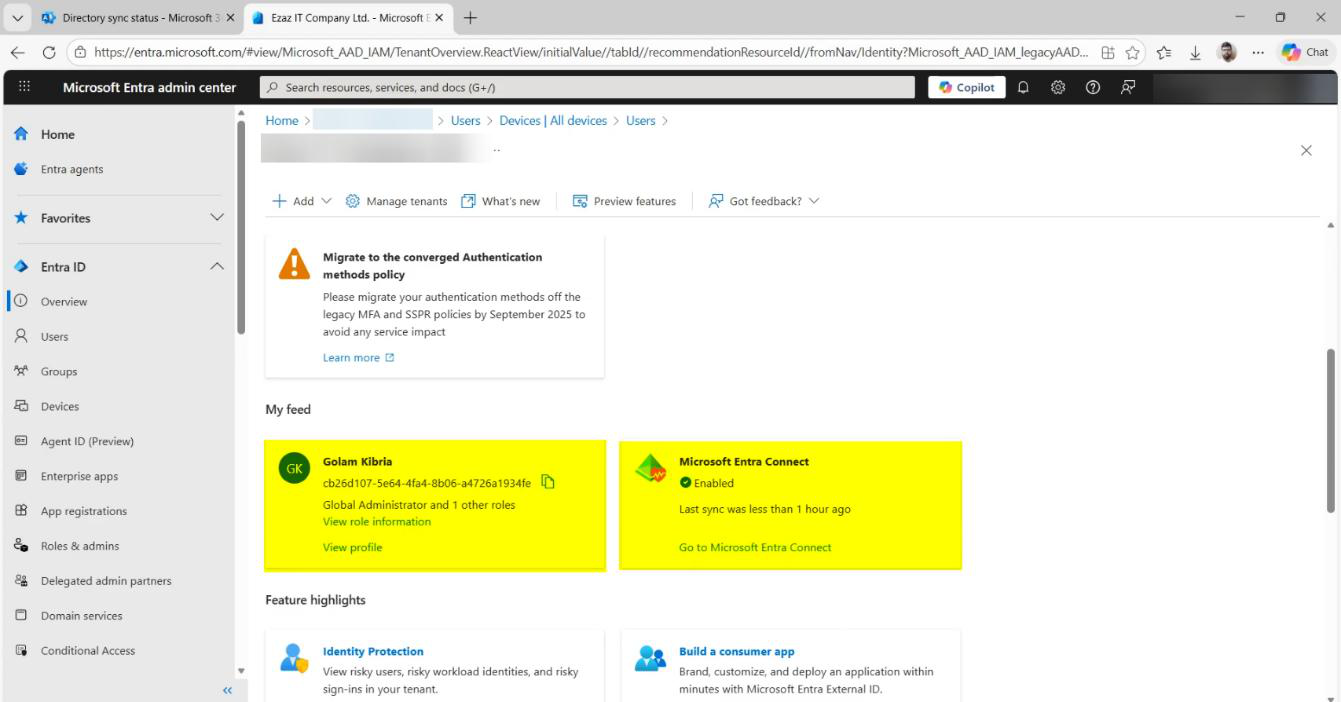Screen dimensions: 1341x702
Task: Open the Identity Protection link
Action: click(x=373, y=651)
